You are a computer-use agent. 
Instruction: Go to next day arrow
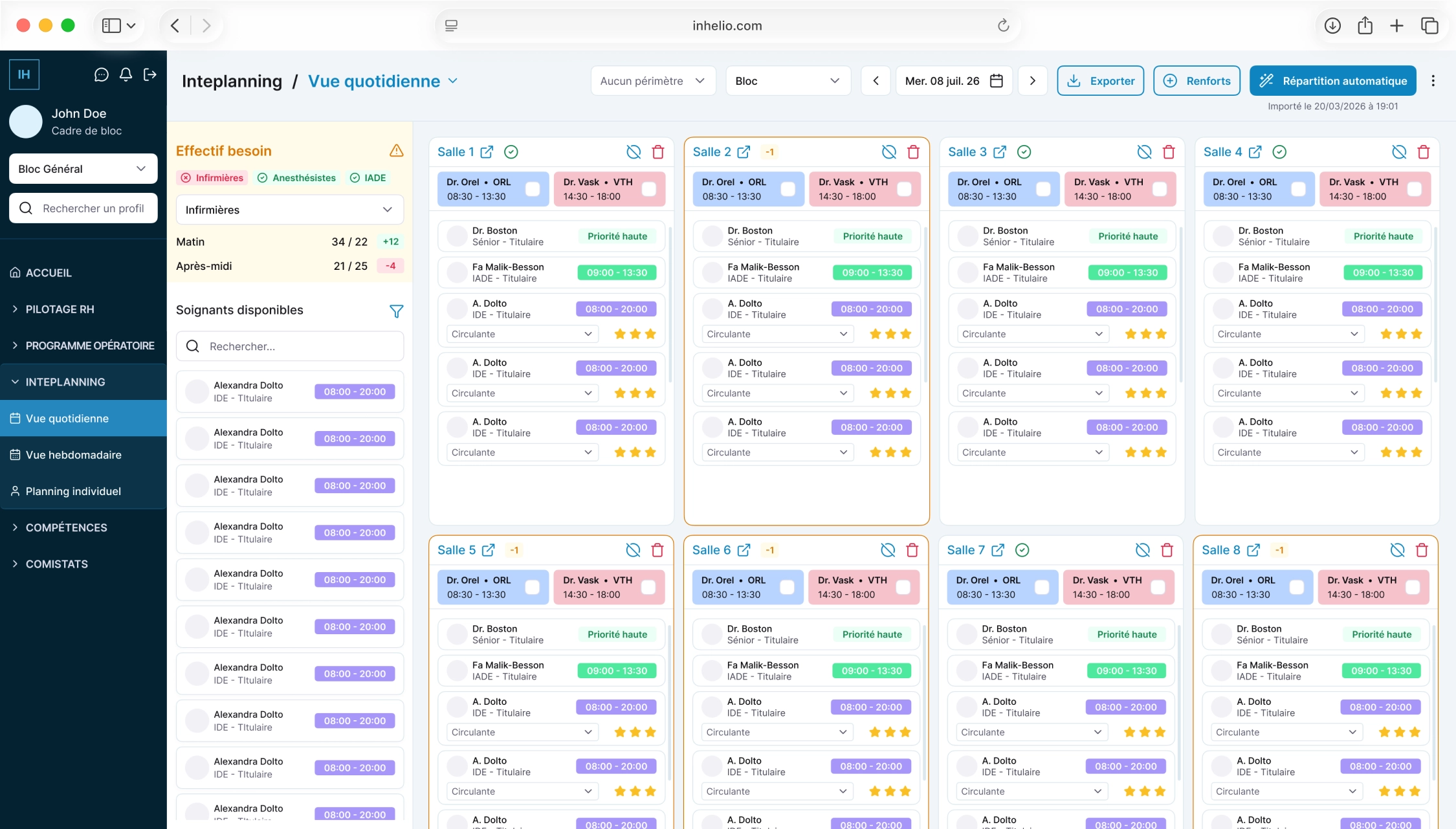[x=1032, y=81]
